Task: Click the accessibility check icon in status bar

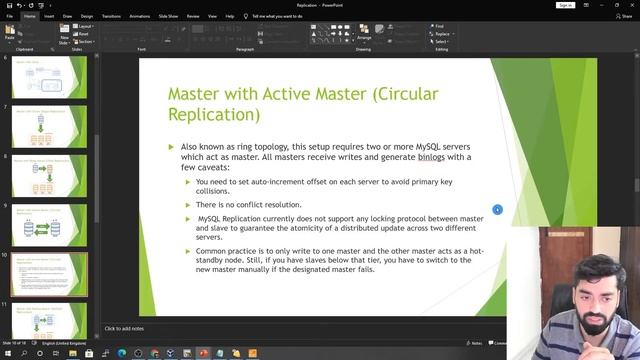Action: tap(34, 343)
